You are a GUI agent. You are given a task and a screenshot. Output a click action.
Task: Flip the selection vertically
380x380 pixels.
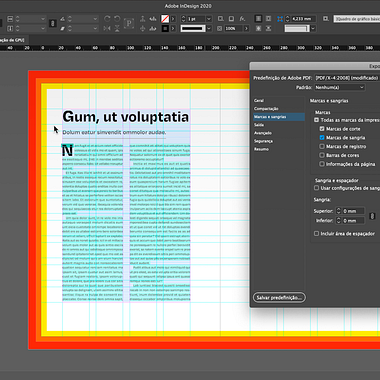(117, 29)
